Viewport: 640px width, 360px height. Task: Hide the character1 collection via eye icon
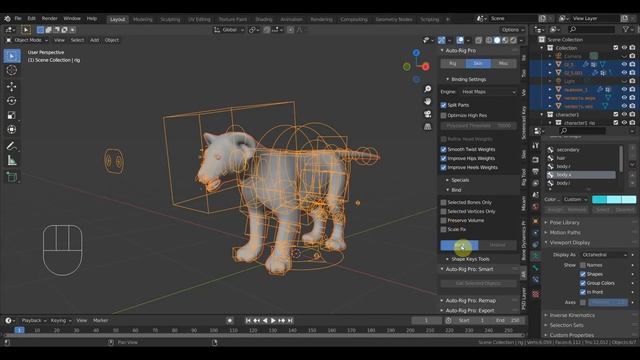[x=624, y=115]
